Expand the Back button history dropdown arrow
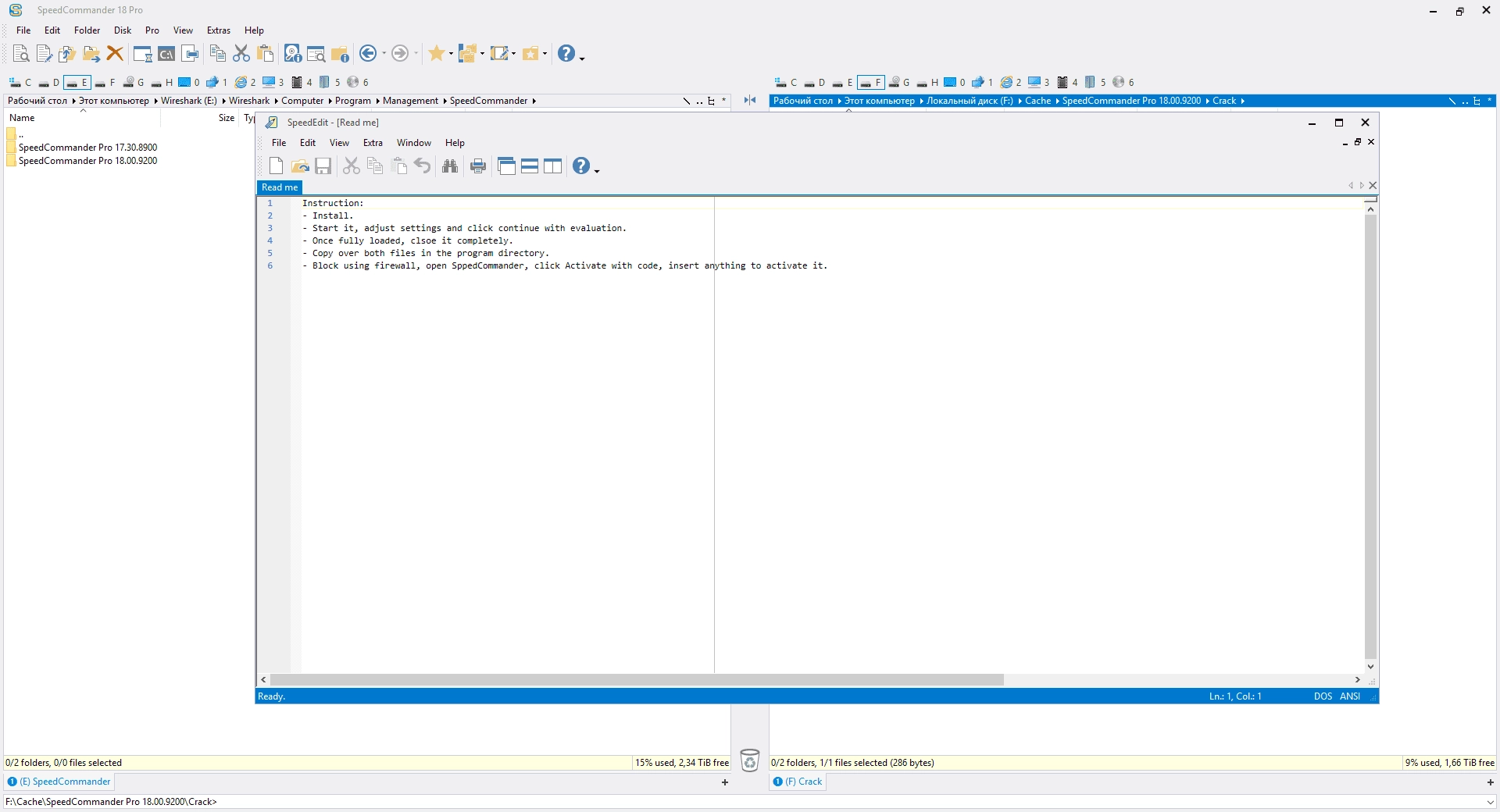 pyautogui.click(x=384, y=54)
